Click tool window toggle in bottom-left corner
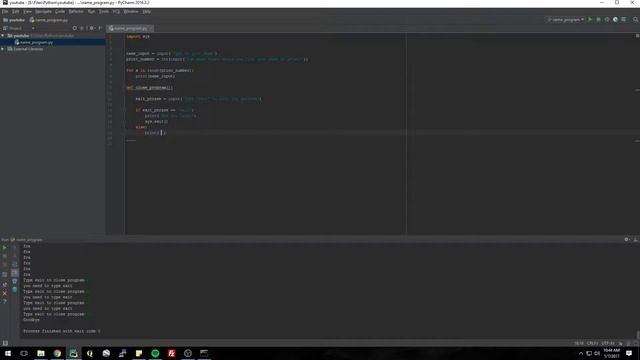640x360 pixels. point(5,343)
